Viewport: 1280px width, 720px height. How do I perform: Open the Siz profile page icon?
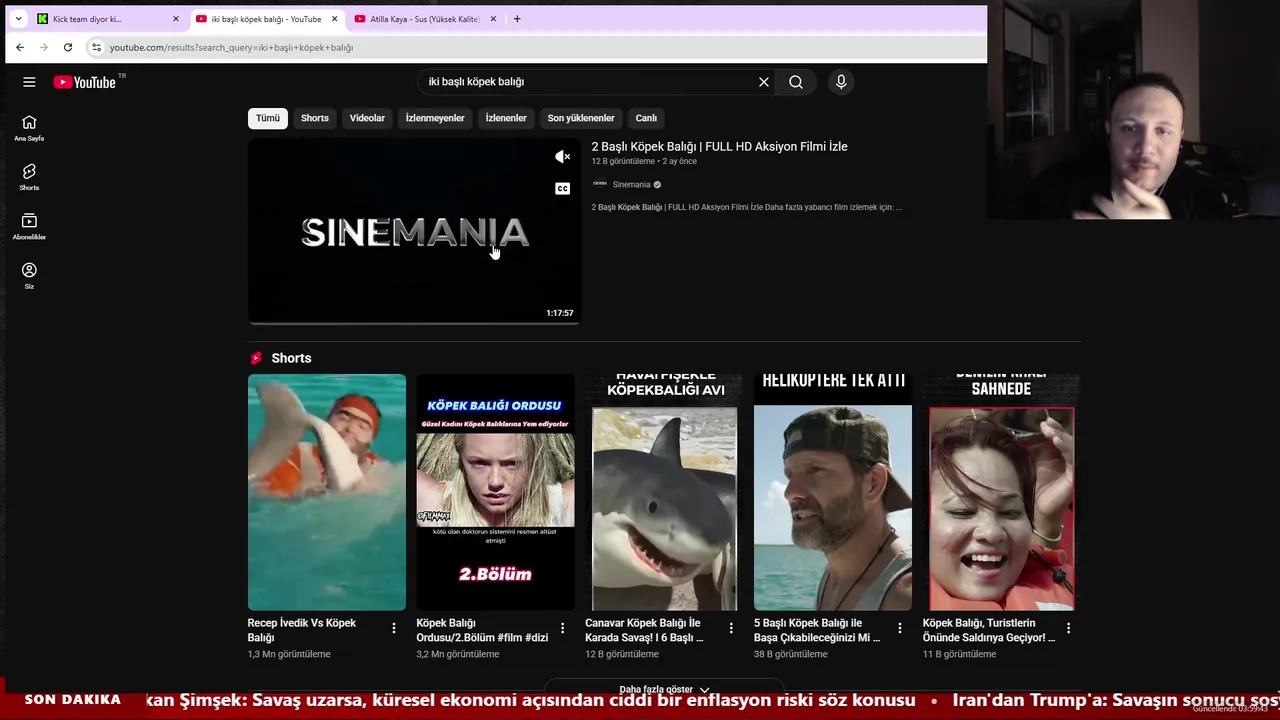pos(29,276)
